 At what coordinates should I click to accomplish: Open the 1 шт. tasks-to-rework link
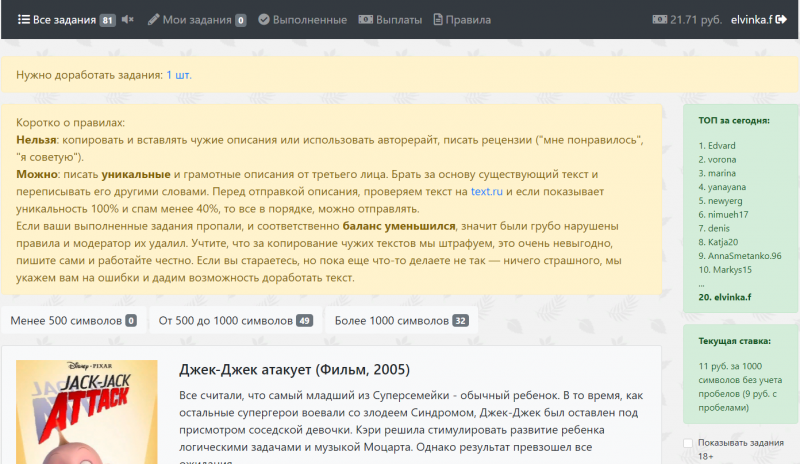[x=179, y=75]
